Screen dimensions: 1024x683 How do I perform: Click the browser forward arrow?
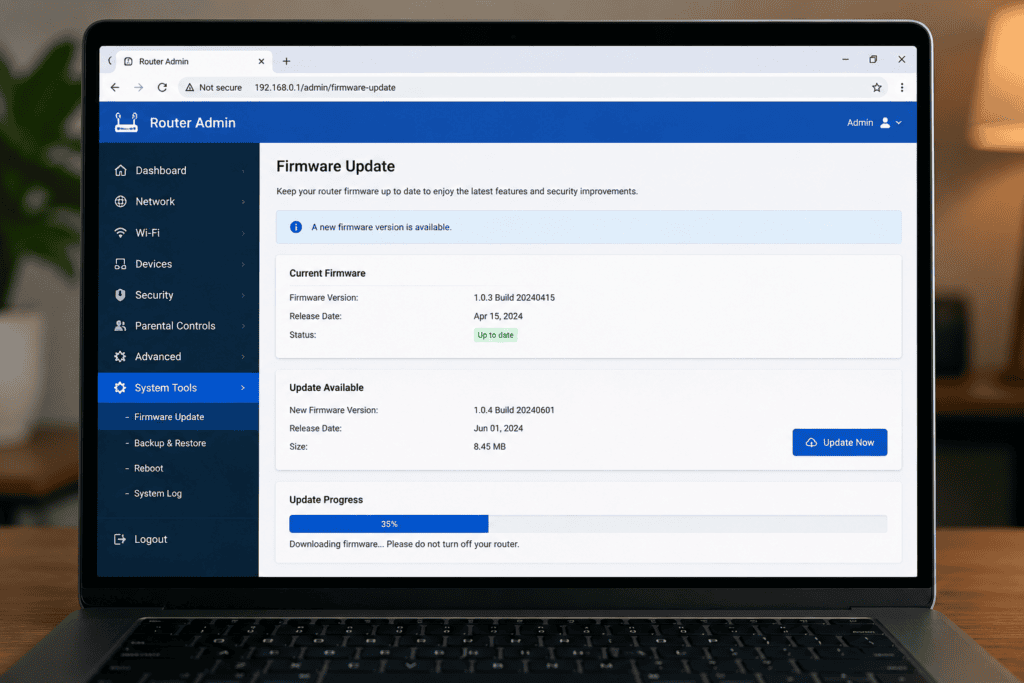(138, 87)
